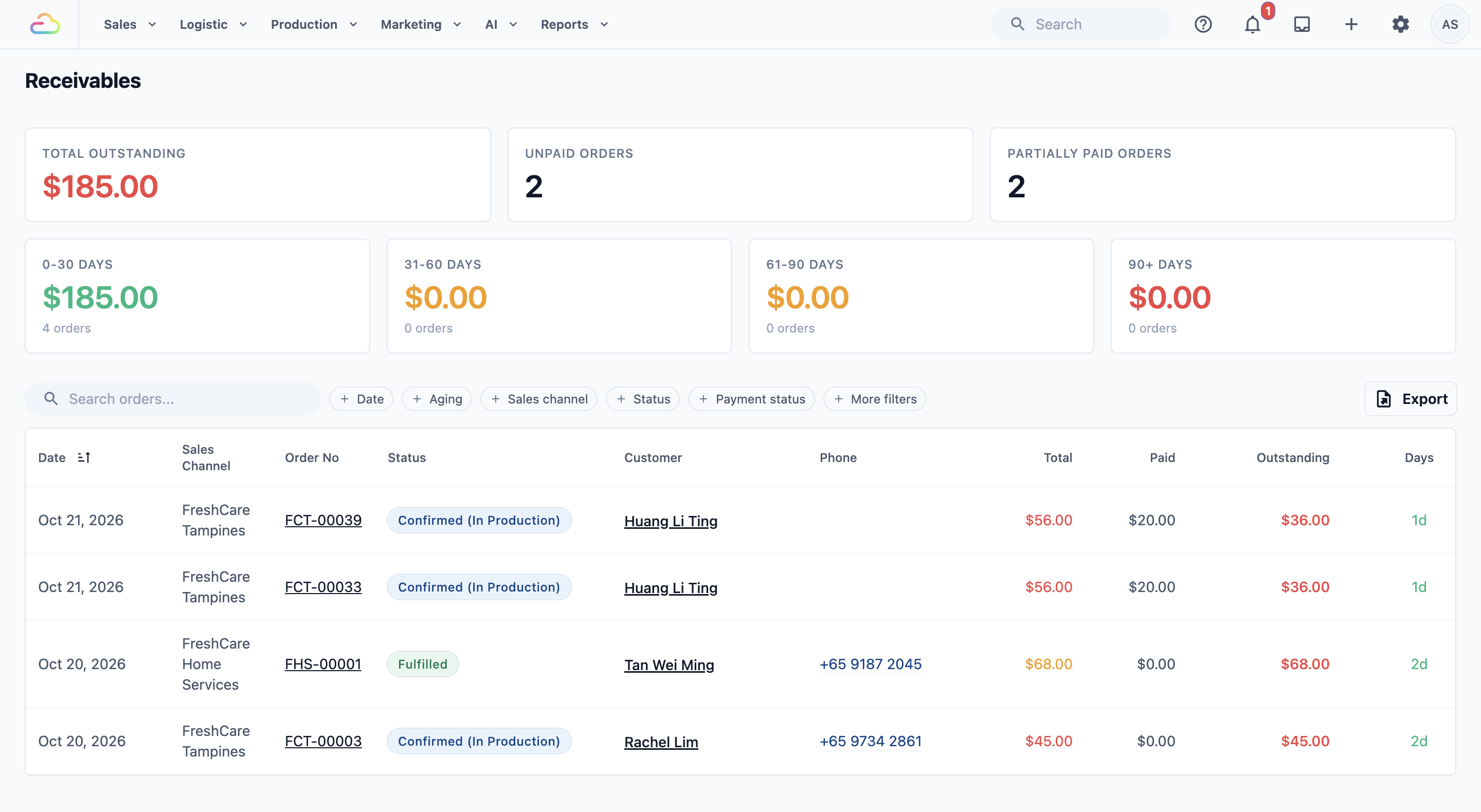Screen dimensions: 1481x812
Task: Expand the Logistic menu
Action: [x=213, y=24]
